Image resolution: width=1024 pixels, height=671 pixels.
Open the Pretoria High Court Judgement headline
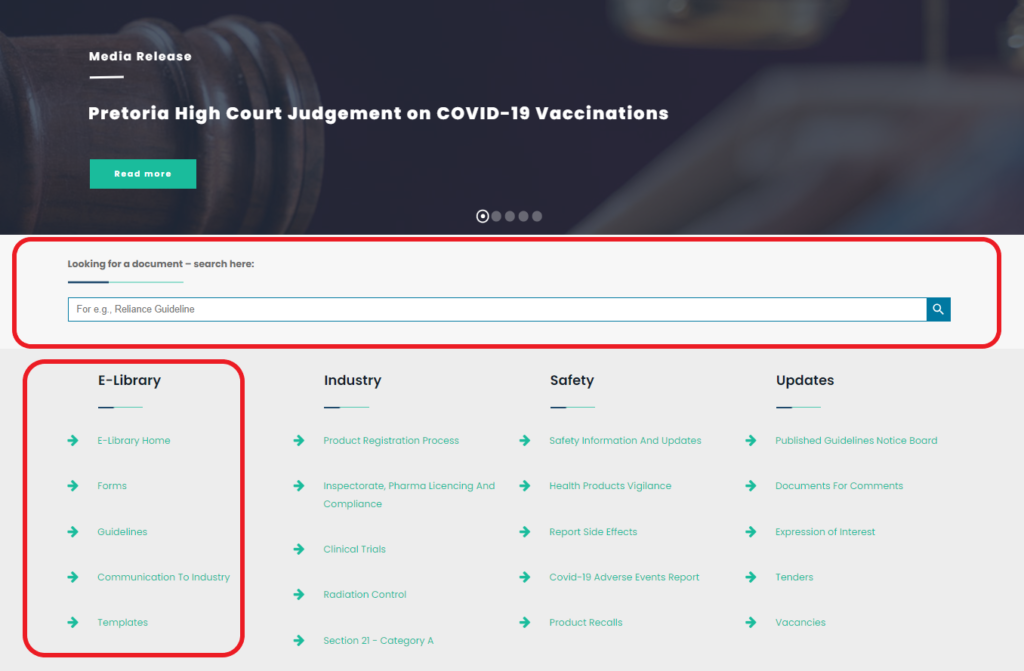[378, 113]
